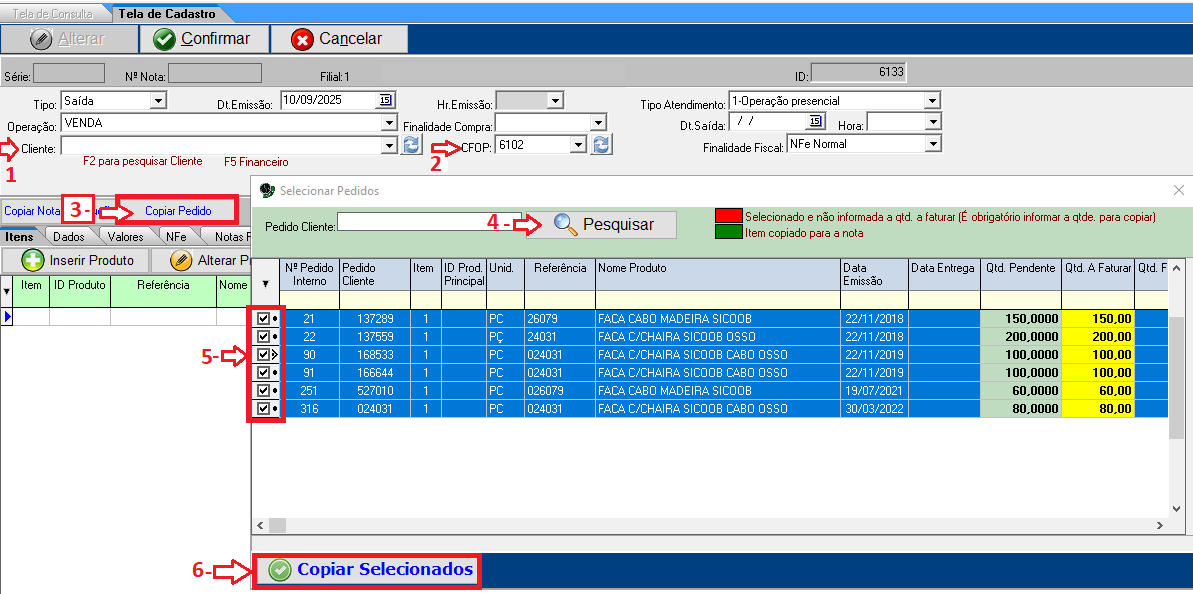Viewport: 1193px width, 594px height.
Task: Uncheck the checkbox for pedido interno 22
Action: 263,336
